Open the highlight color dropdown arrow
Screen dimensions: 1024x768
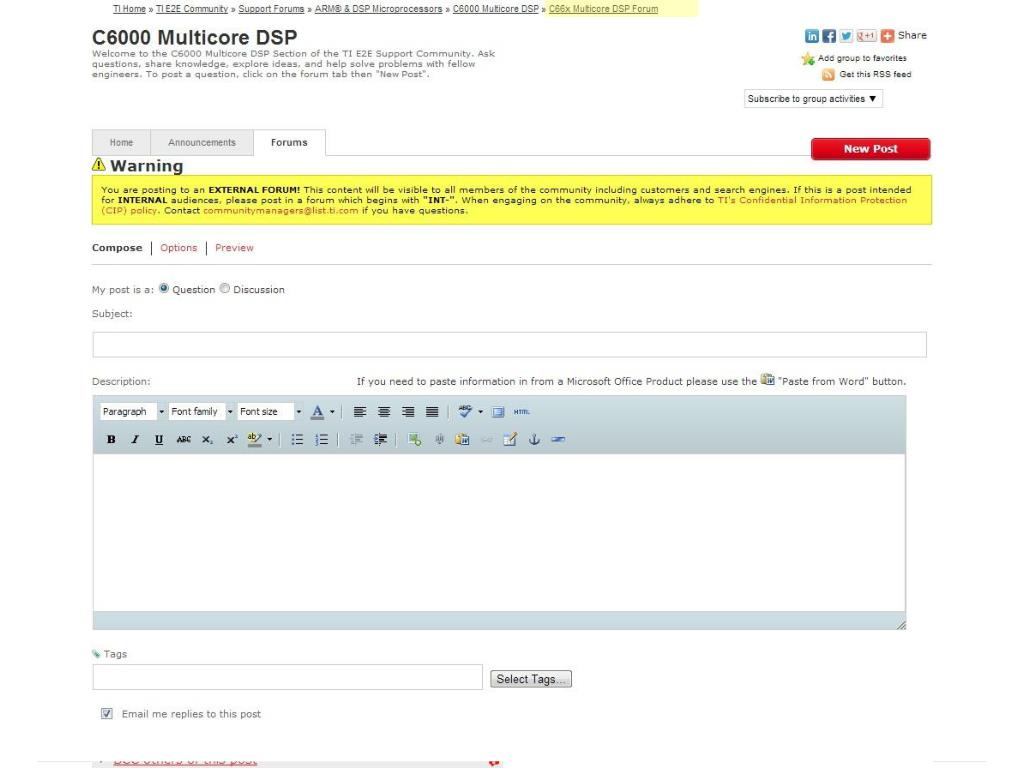269,440
